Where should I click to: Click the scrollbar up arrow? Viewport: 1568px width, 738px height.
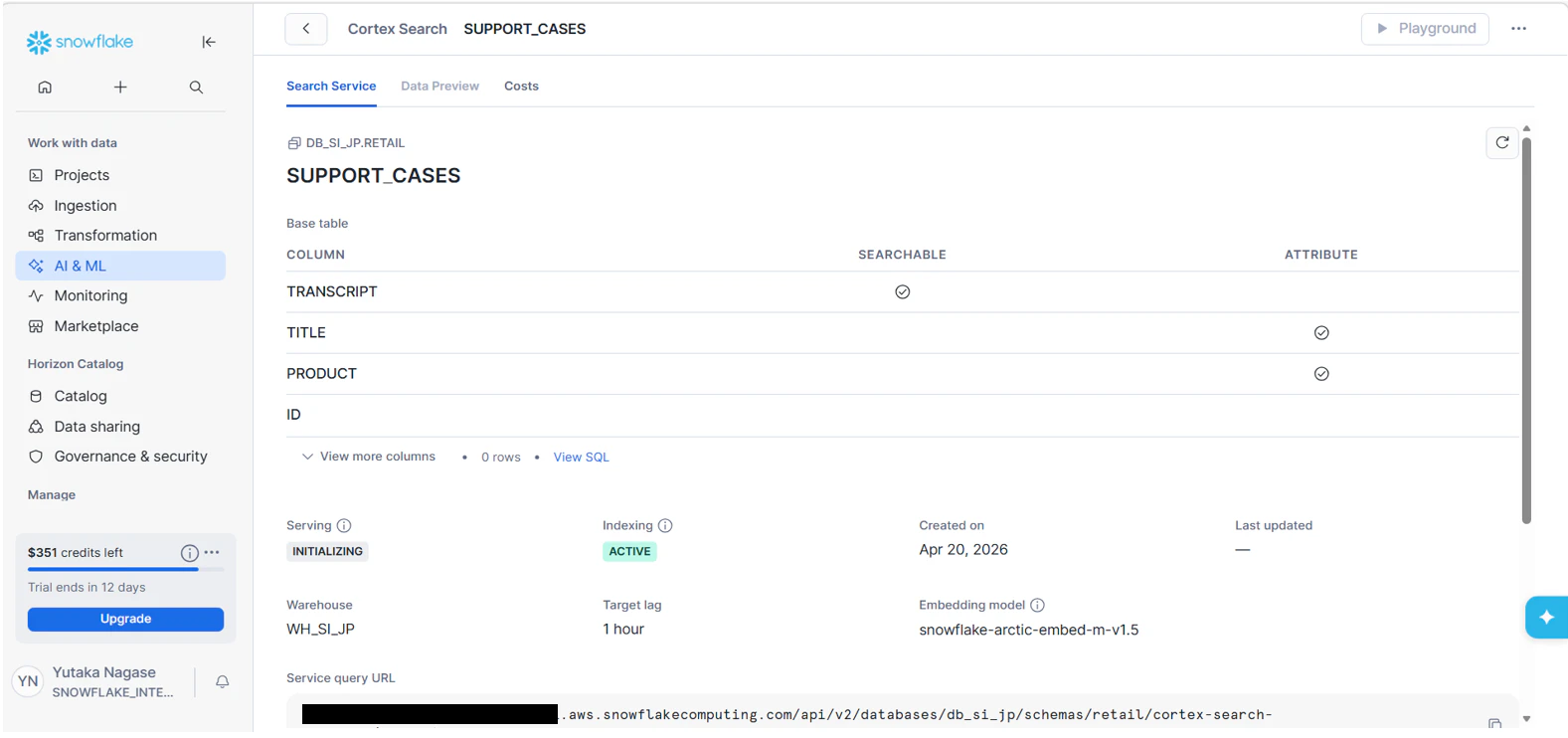[x=1526, y=129]
